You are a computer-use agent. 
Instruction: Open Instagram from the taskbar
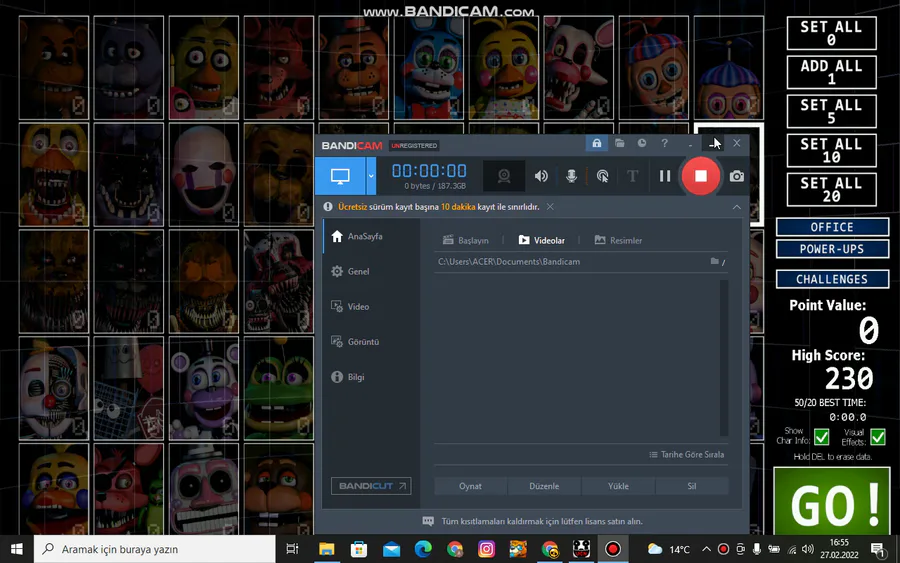pos(486,549)
